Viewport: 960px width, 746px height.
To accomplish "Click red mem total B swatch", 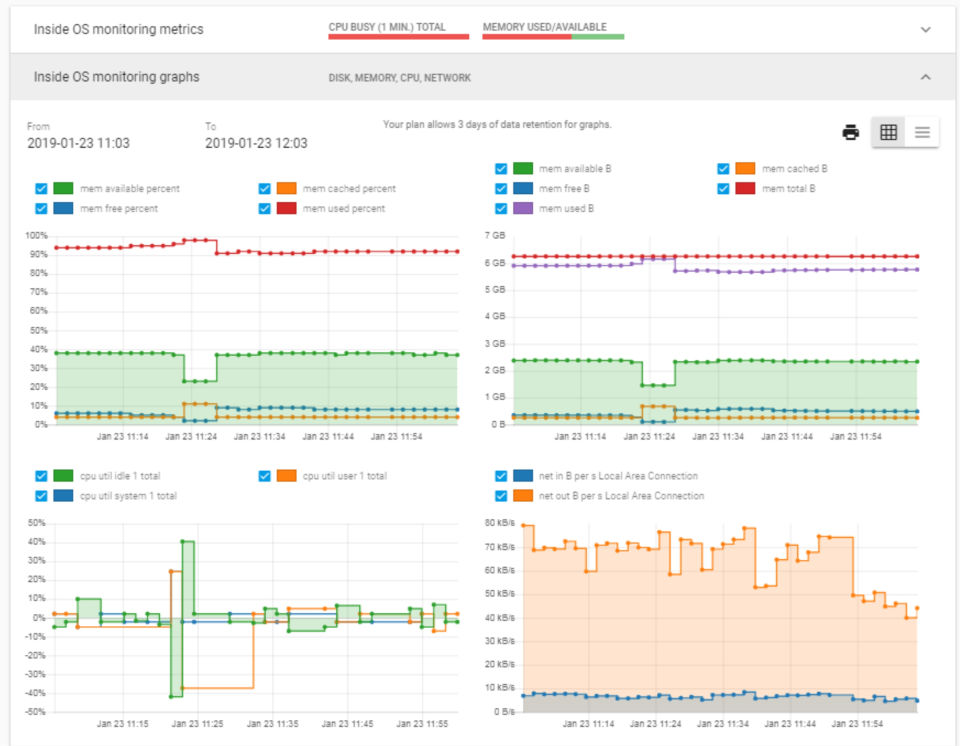I will [745, 189].
